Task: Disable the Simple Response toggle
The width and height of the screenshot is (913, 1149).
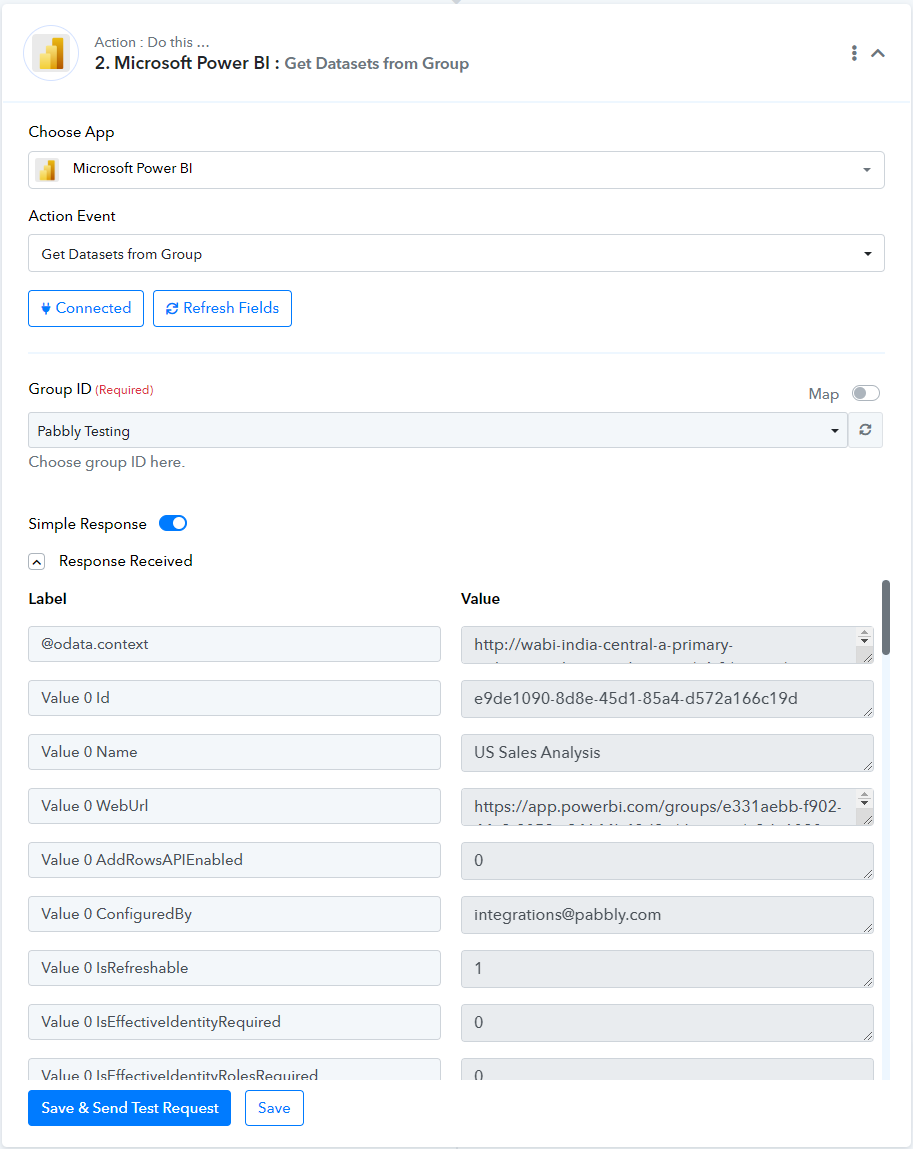Action: (x=173, y=523)
